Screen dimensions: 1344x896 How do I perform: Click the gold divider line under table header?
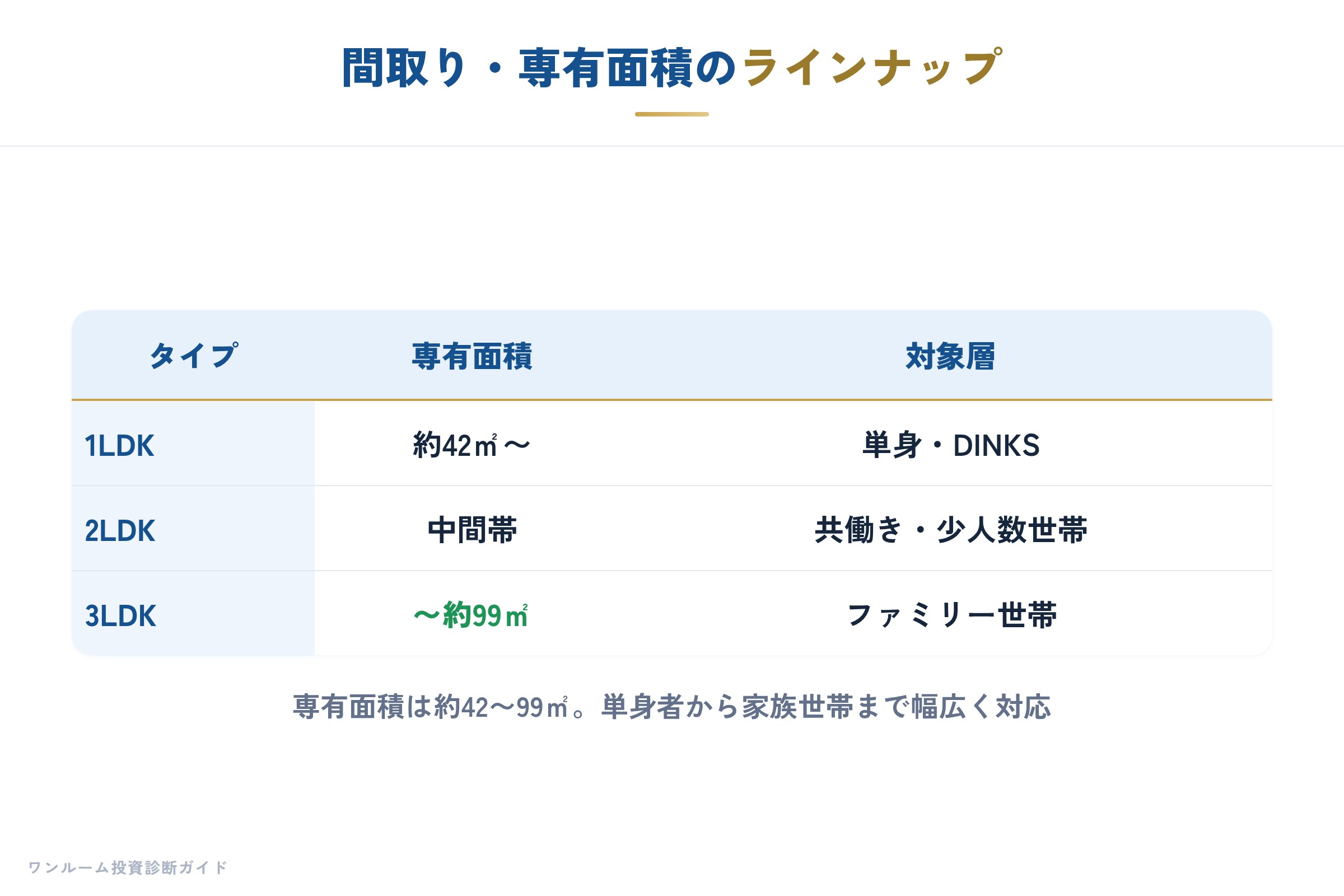pos(672,399)
